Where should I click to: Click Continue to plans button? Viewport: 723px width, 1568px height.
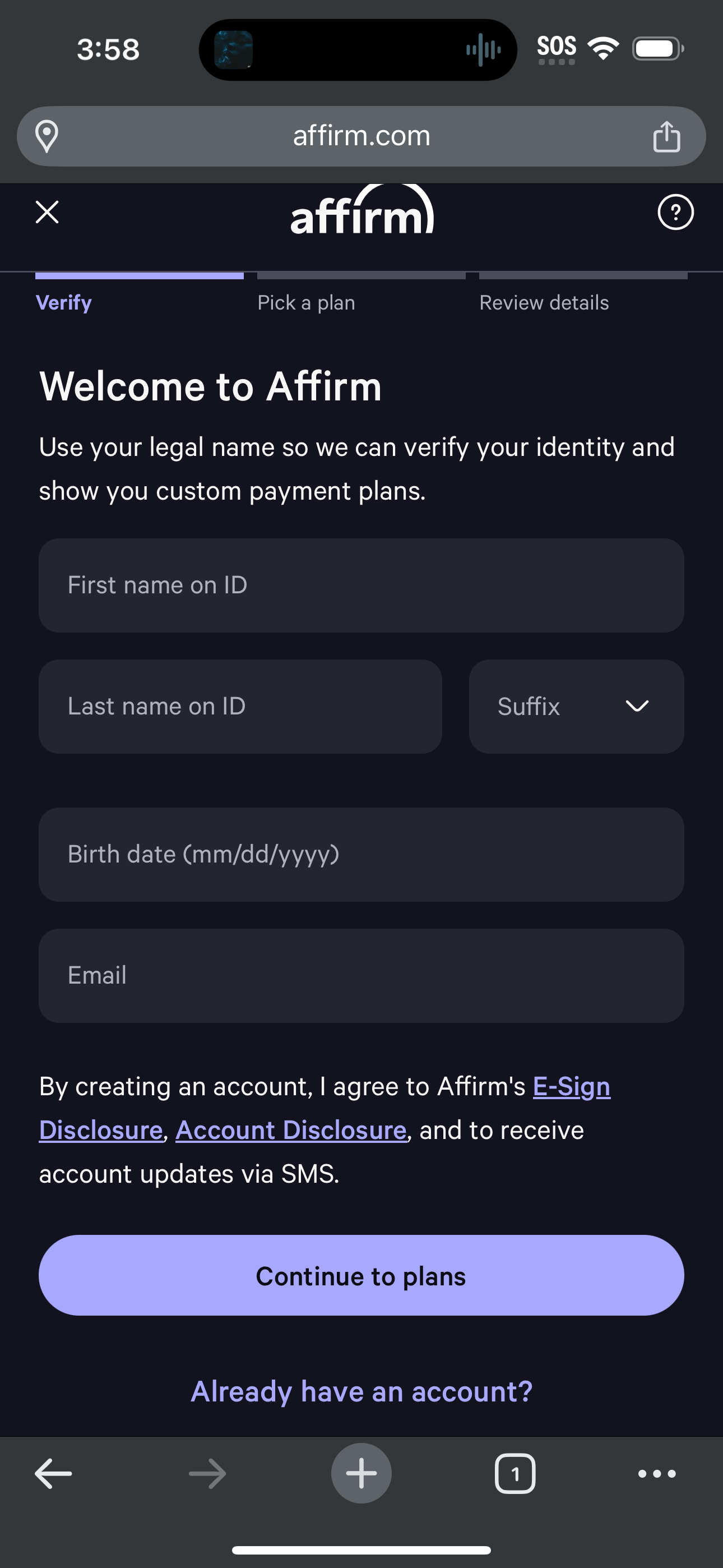361,1276
